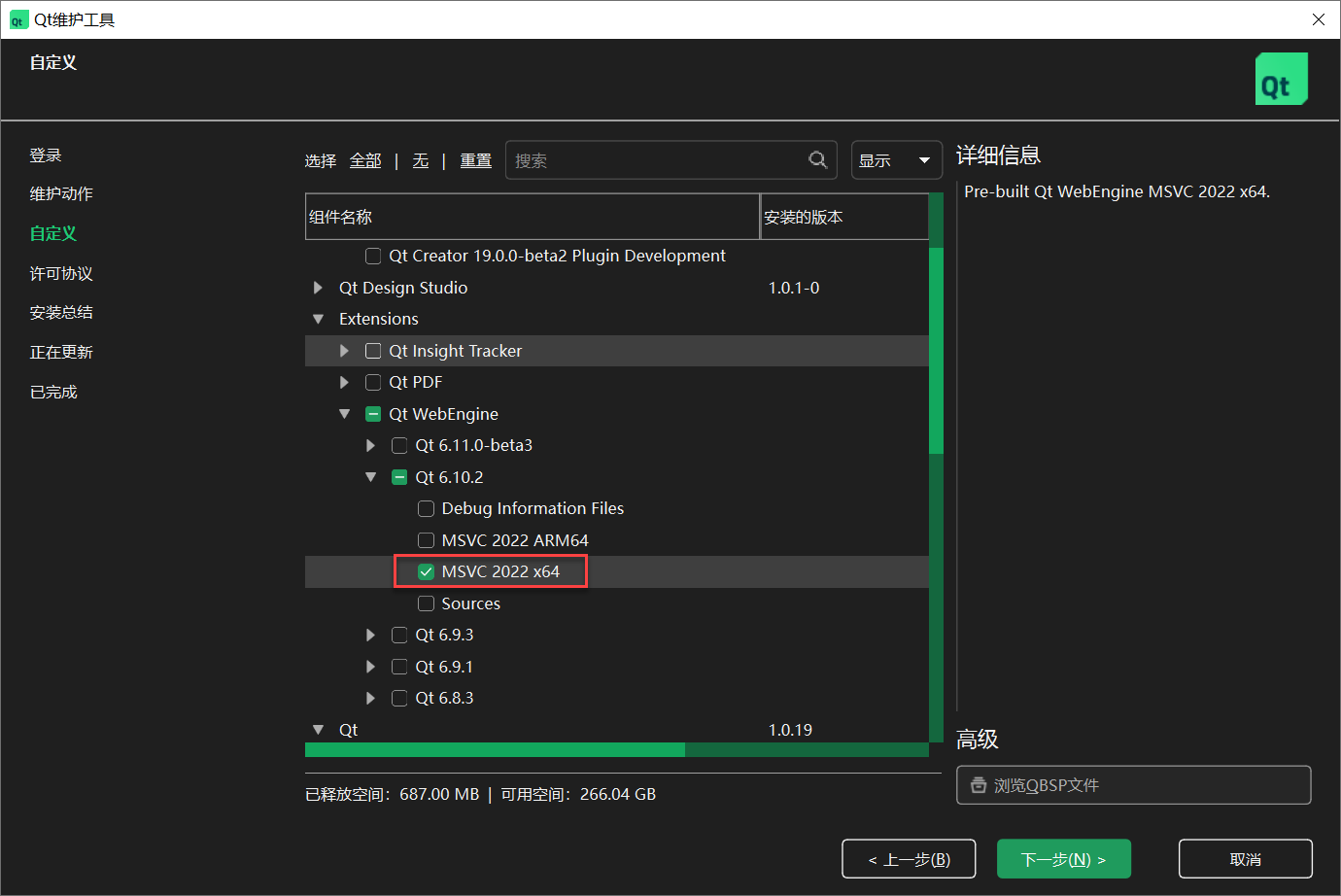Image resolution: width=1341 pixels, height=896 pixels.
Task: Expand the Qt PDF node
Action: point(344,382)
